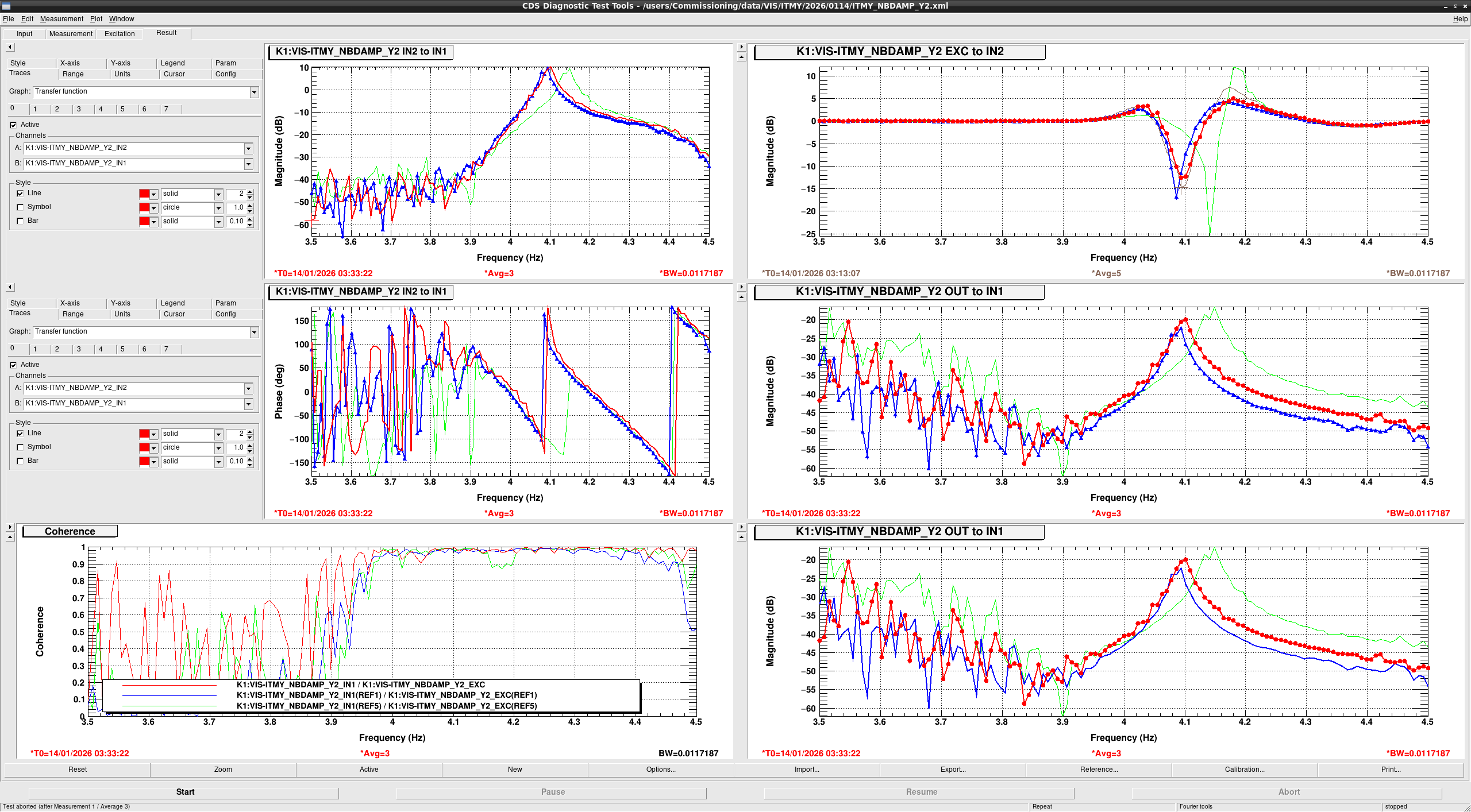Click up-arrow button beside EXC to IN2 plot
Screen dimensions: 1471x812
point(741,57)
